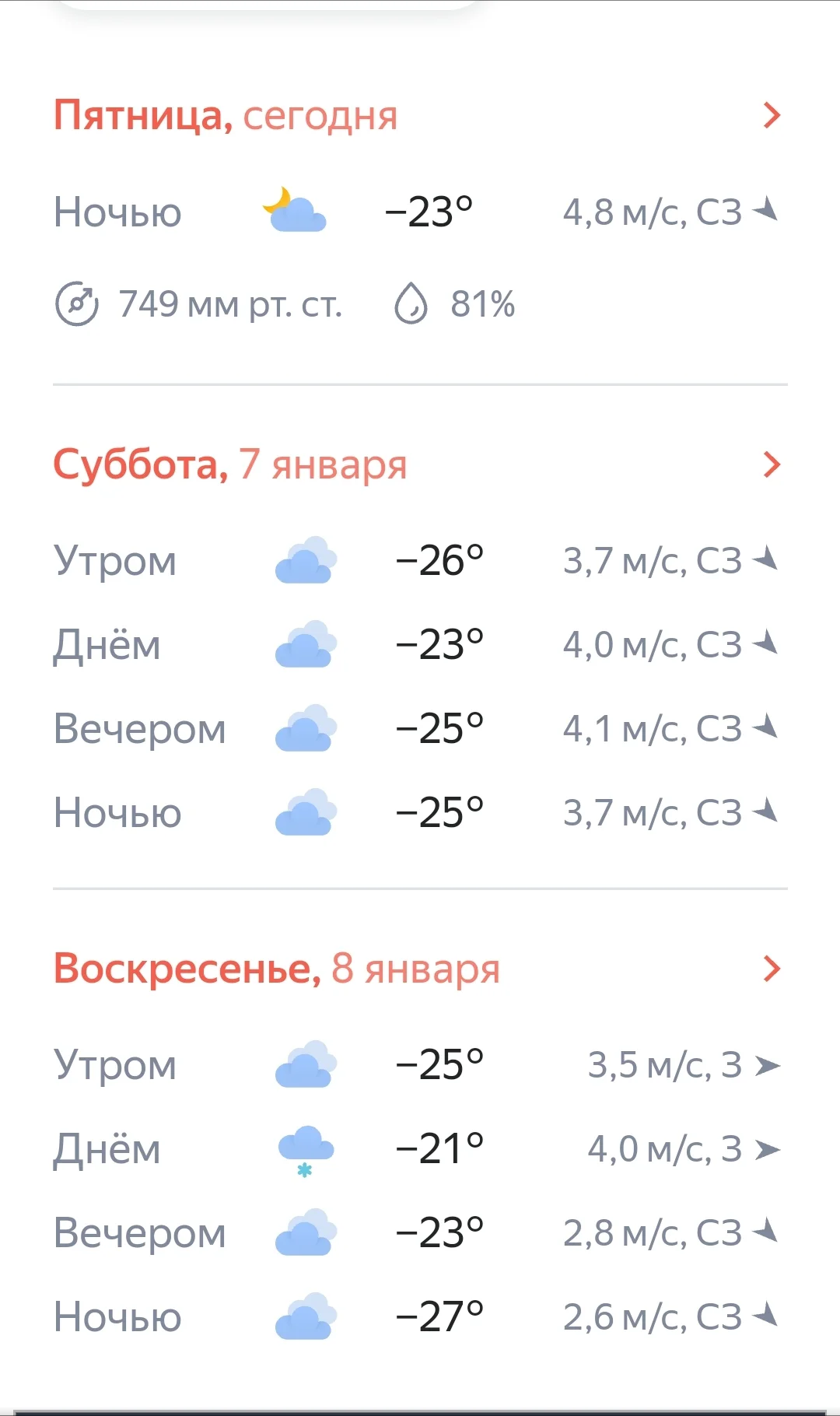Expand Saturday details with the chevron

tap(771, 464)
